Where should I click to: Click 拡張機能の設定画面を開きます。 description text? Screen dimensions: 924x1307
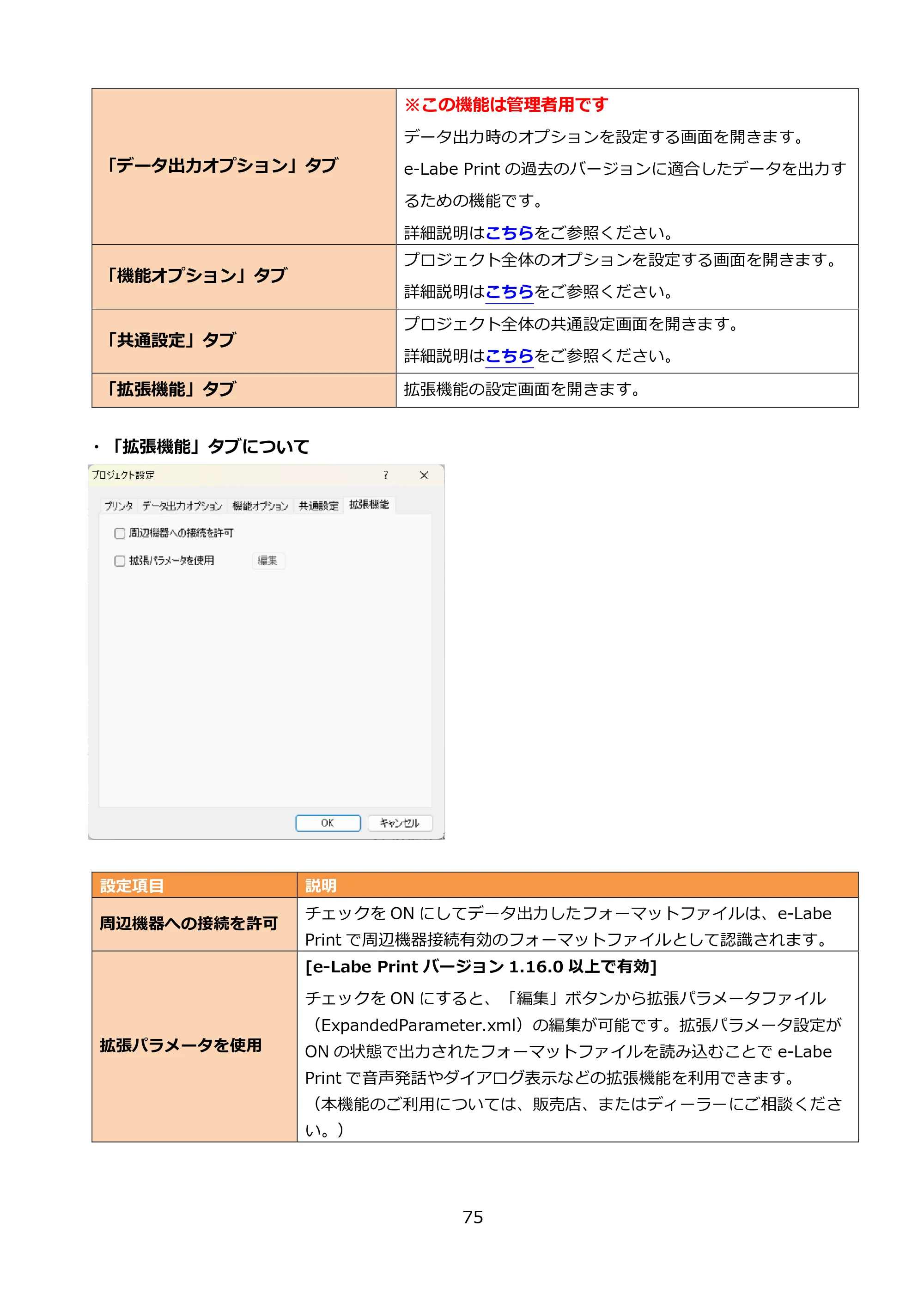click(523, 390)
